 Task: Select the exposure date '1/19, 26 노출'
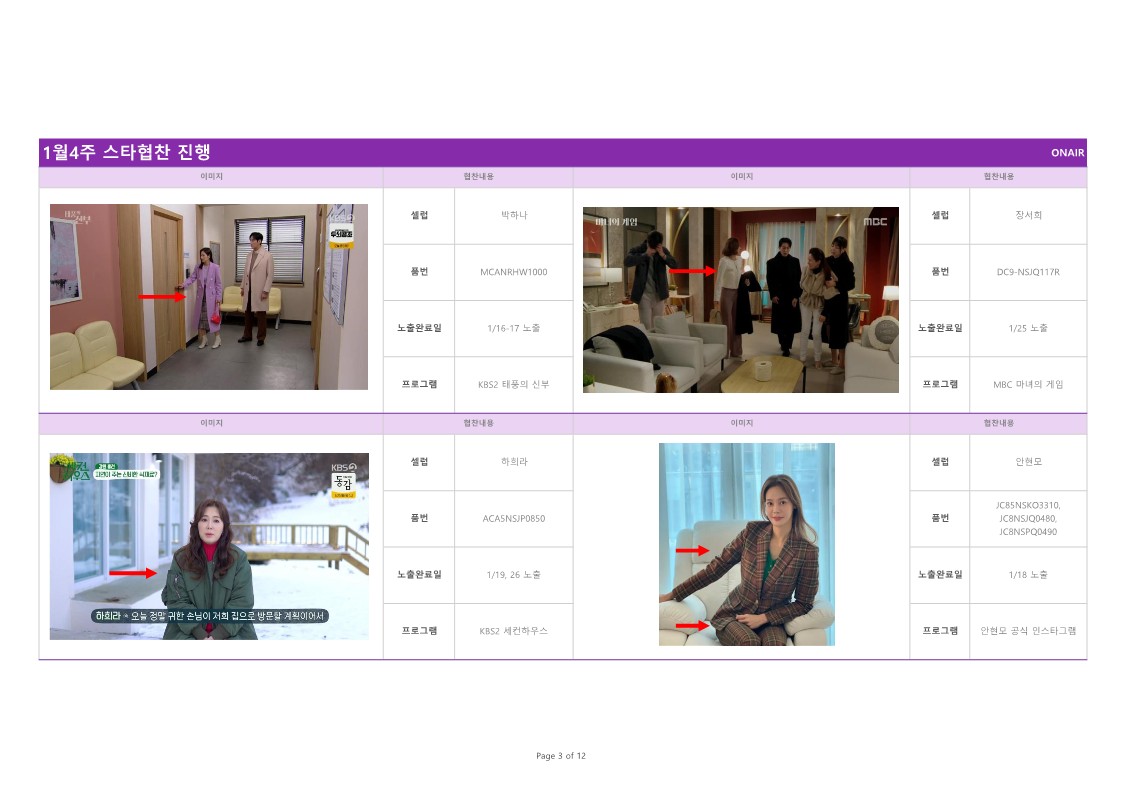(x=514, y=574)
